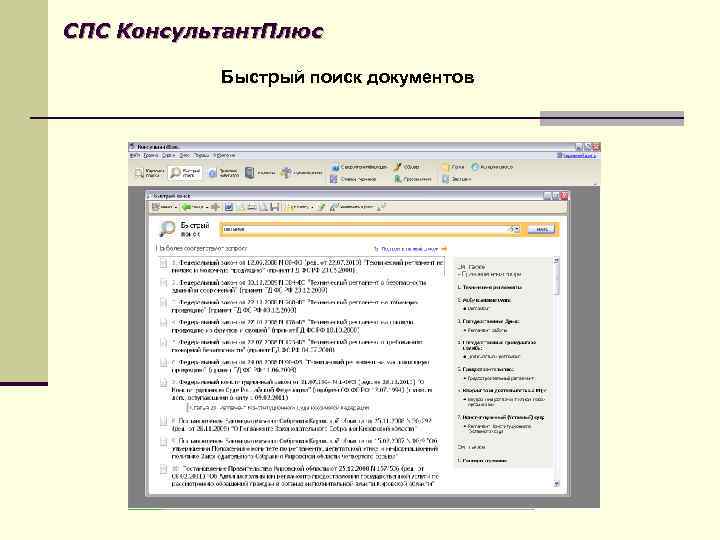720x540 pixels.
Task: Open Folders (Папки) in main toolbar
Action: pos(453,167)
